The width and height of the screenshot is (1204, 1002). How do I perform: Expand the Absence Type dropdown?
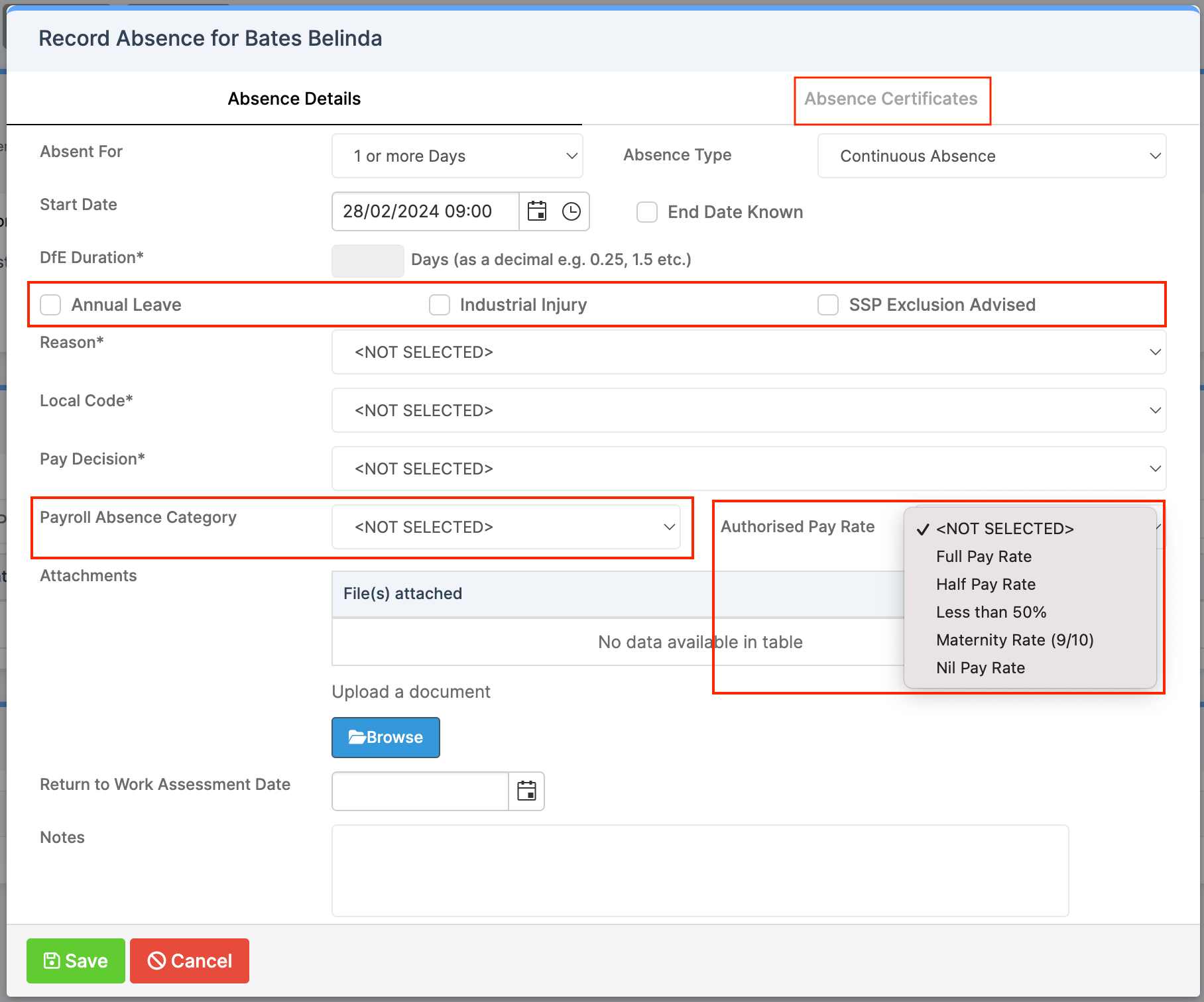pos(991,156)
